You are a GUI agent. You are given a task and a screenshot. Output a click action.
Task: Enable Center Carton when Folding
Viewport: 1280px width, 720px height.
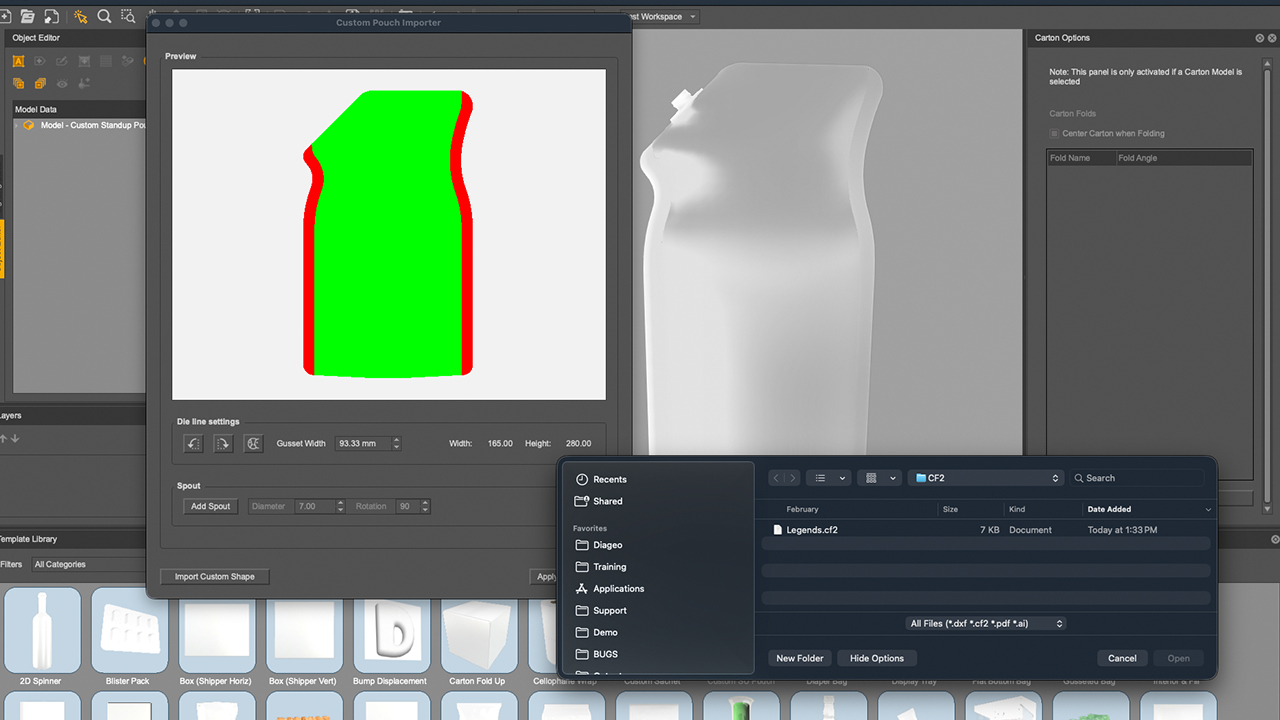1056,133
